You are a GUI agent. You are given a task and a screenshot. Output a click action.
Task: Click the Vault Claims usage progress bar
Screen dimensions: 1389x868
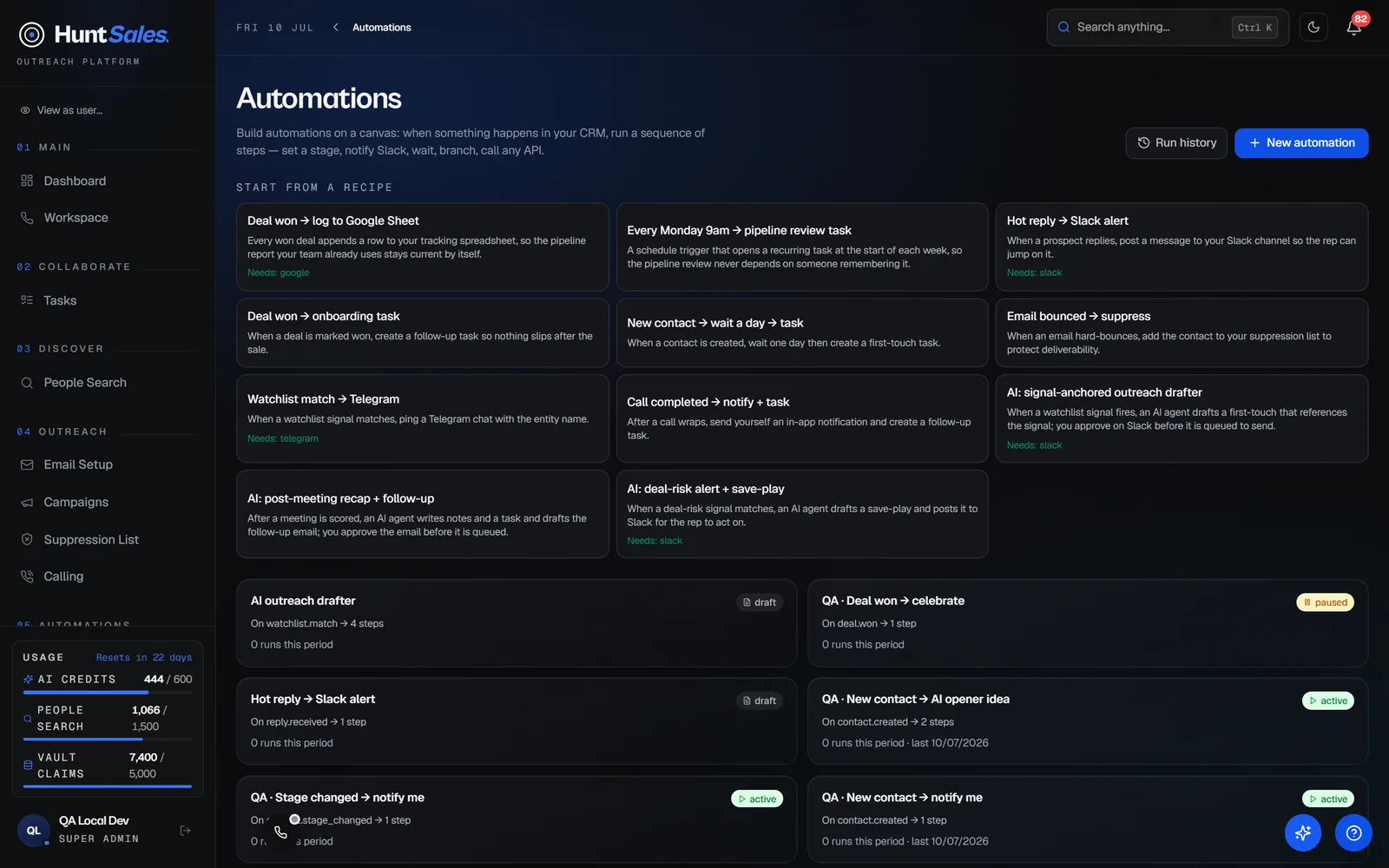108,786
